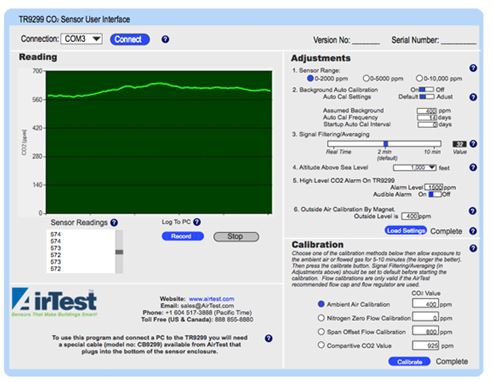Select 0-5000 ppm sensor range

coord(366,78)
